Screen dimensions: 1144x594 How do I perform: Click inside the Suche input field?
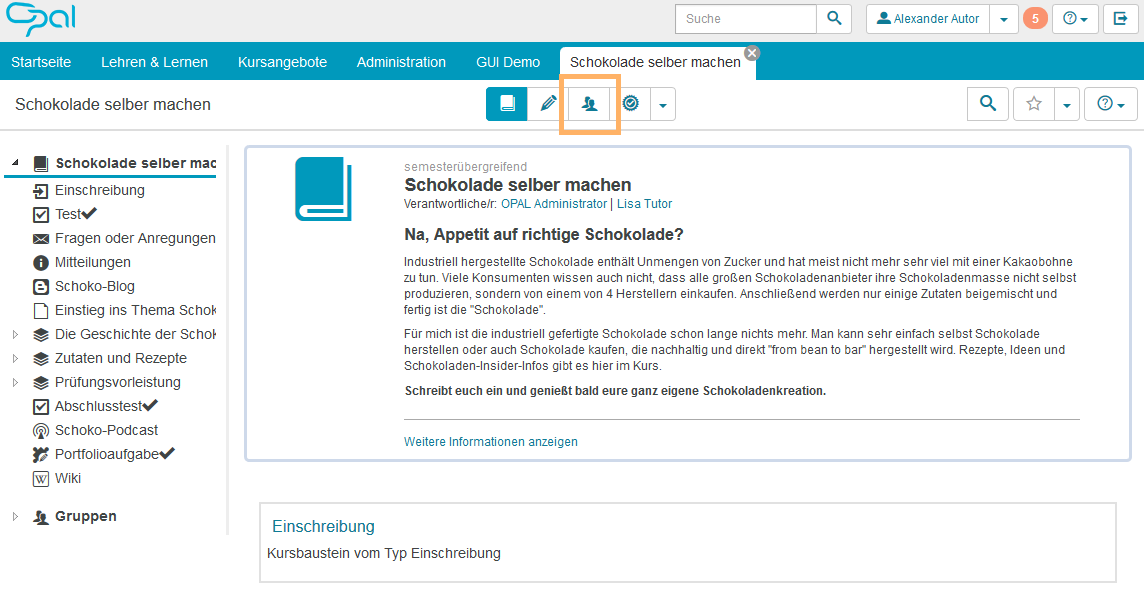click(x=745, y=18)
